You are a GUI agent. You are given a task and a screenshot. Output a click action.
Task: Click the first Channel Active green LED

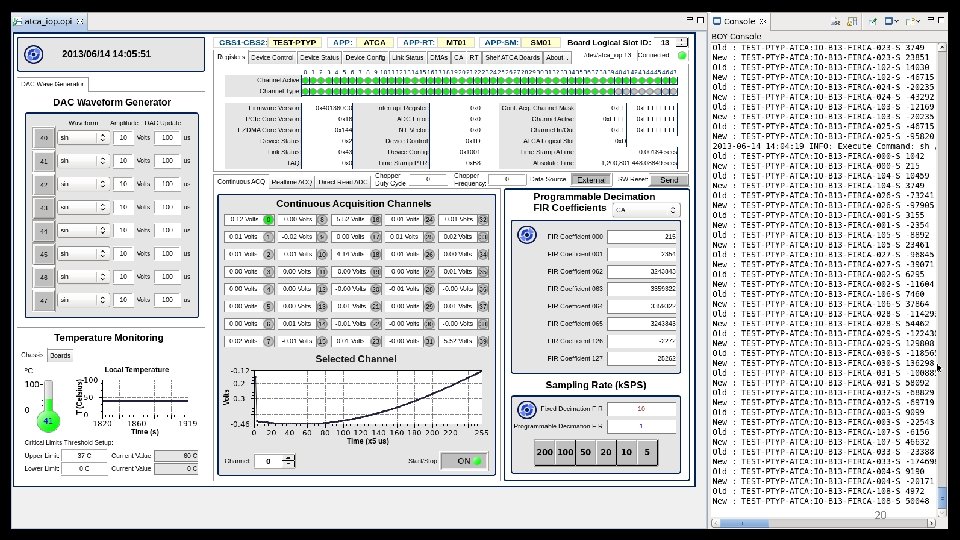click(305, 80)
